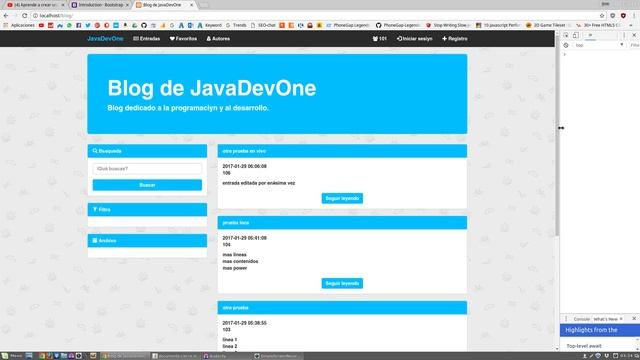Open the Chrome three-dot menu
Image resolution: width=640 pixels, height=360 pixels.
(634, 16)
